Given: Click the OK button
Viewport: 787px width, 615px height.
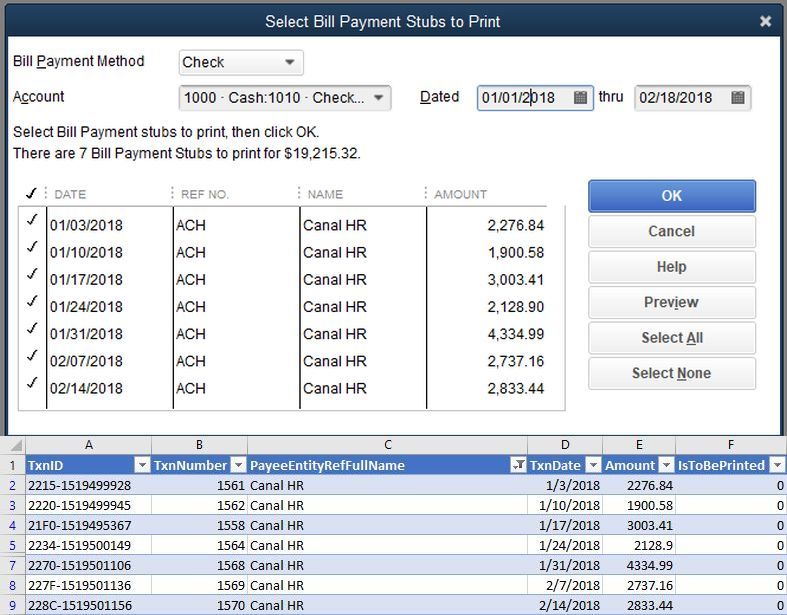Looking at the screenshot, I should pyautogui.click(x=672, y=196).
